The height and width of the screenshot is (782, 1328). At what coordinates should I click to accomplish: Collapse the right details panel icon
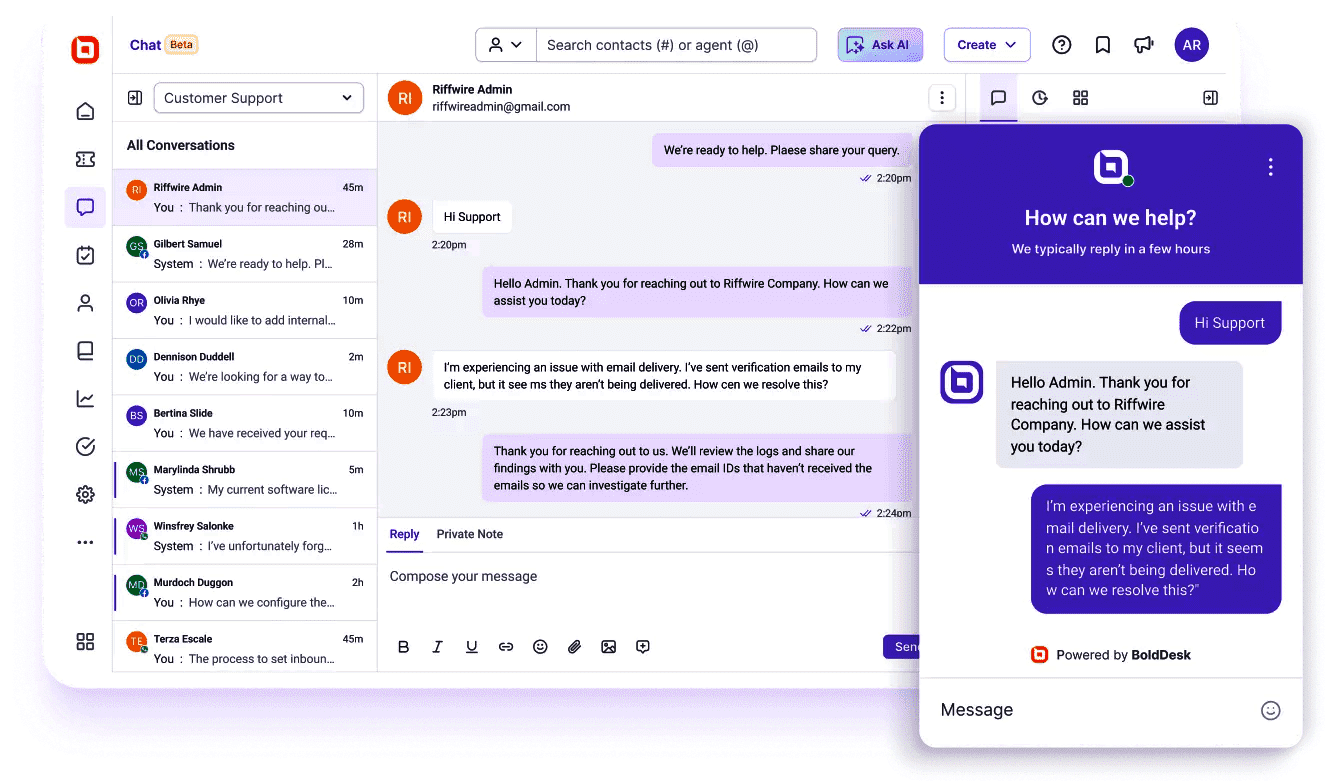[1210, 98]
